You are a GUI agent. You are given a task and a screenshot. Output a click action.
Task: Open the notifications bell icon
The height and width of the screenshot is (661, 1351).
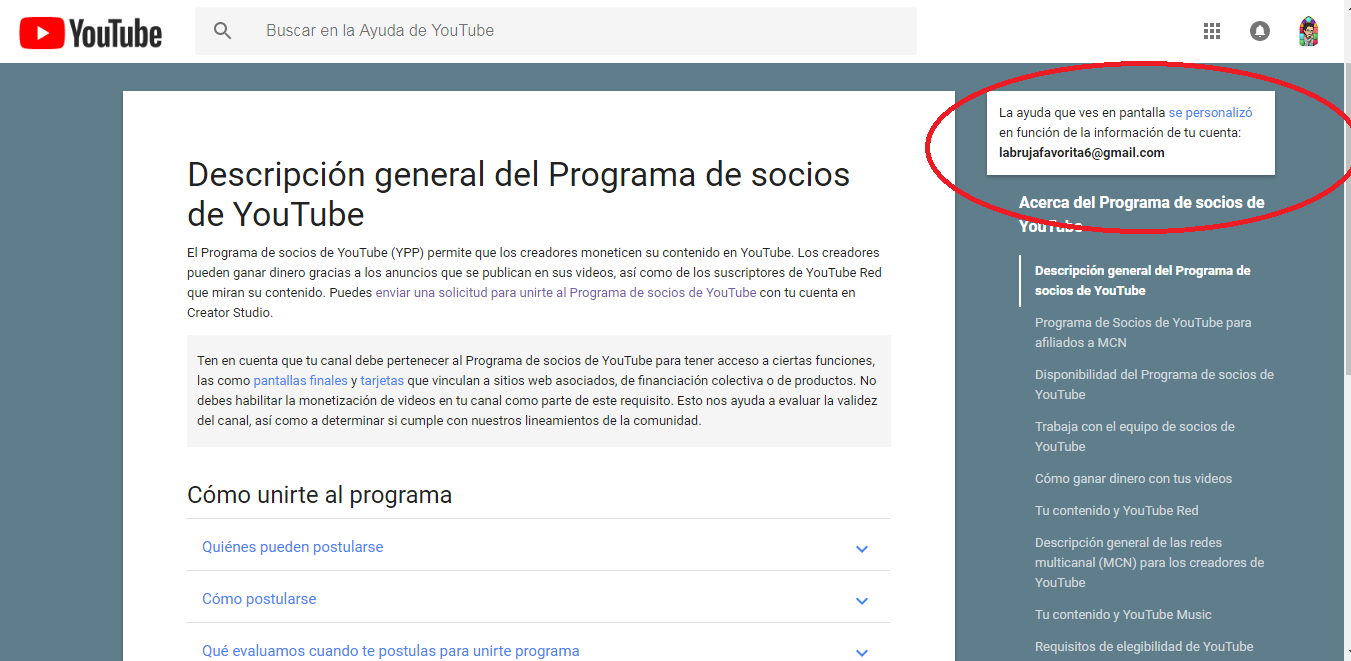click(1260, 31)
